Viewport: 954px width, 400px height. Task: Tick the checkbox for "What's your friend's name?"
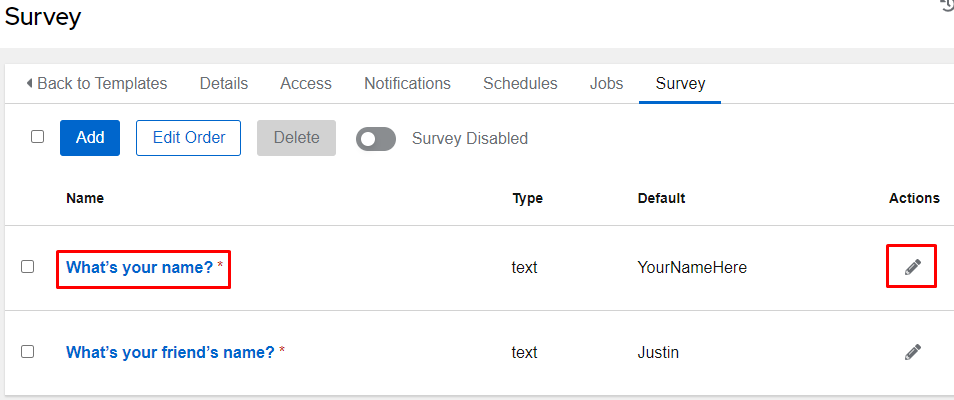tap(28, 352)
